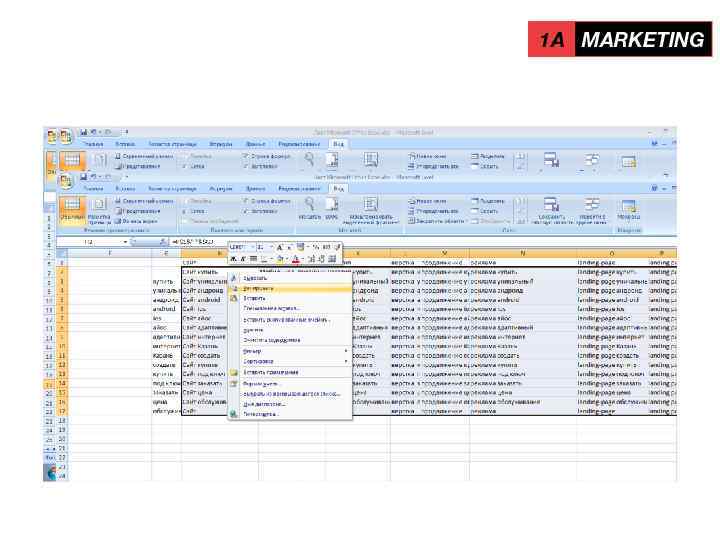
Task: Click Hide window (Скрыть) in front window ribbon
Action: 484,211
